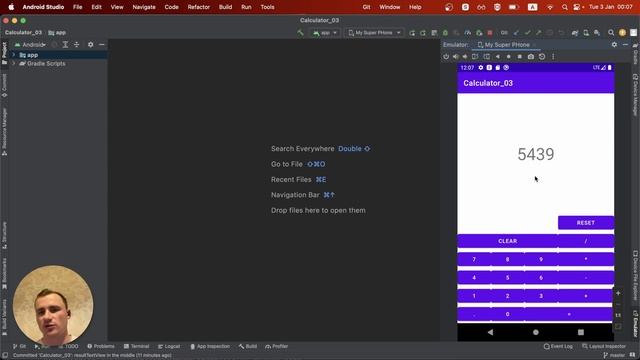The image size is (640, 360).
Task: Open the My Super Phone device dropdown
Action: click(374, 33)
